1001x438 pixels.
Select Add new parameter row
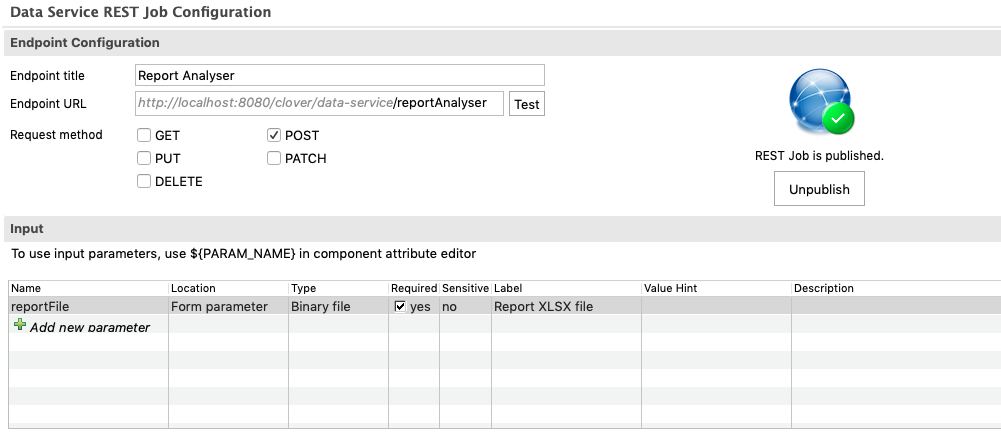pos(89,327)
